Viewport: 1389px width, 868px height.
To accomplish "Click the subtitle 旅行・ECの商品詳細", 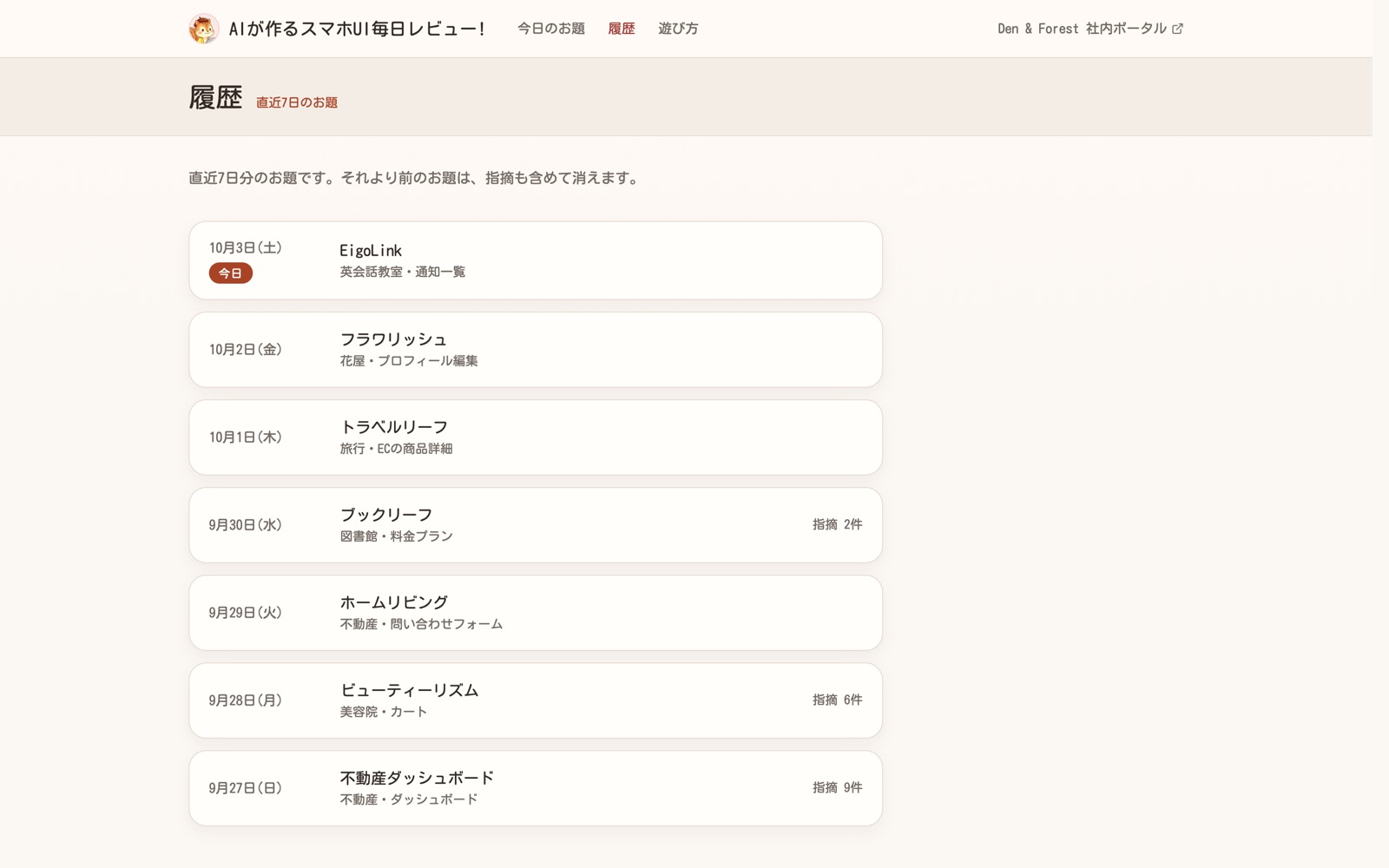I will click(x=397, y=449).
